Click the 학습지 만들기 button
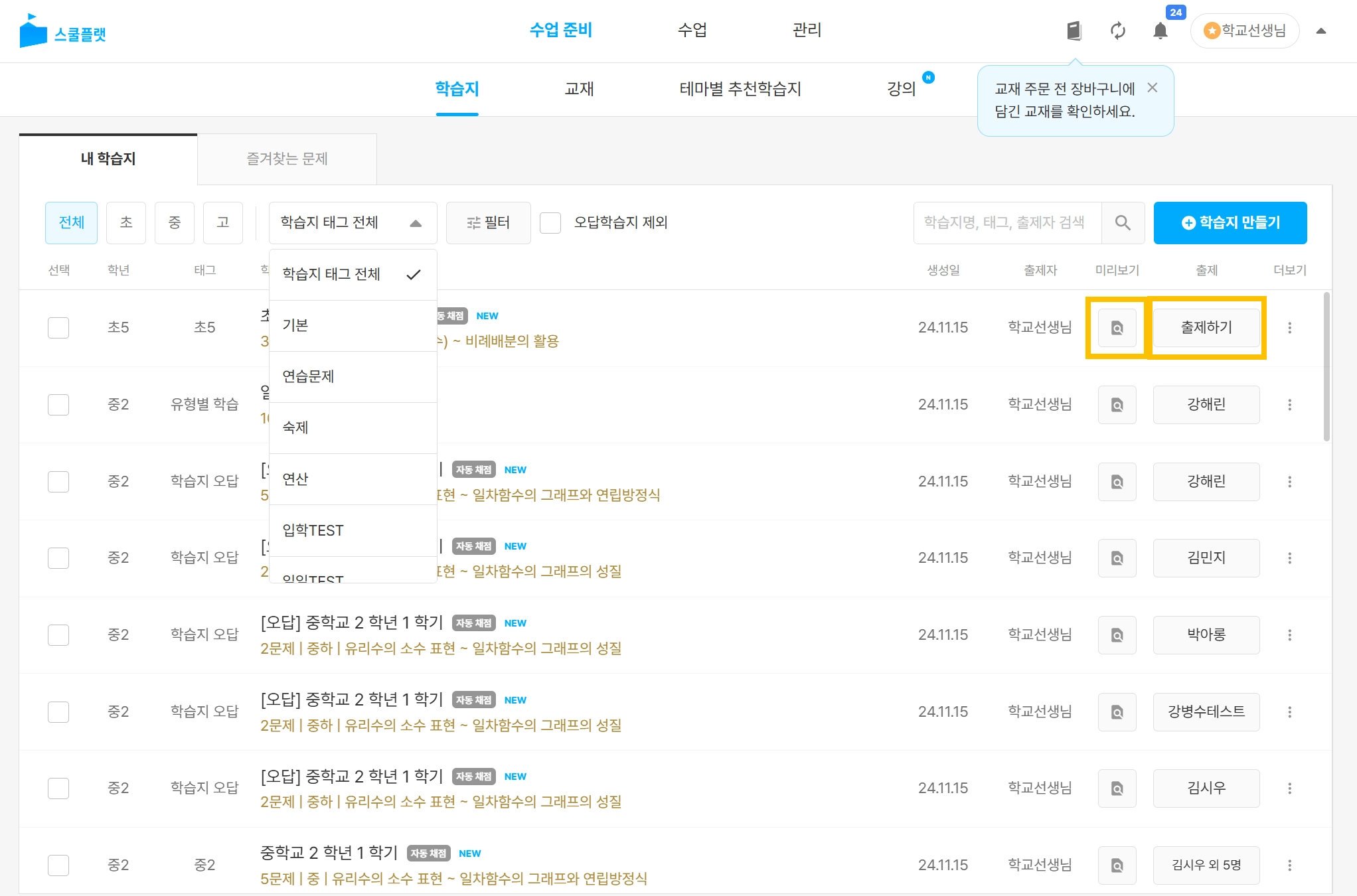Viewport: 1357px width, 896px height. coord(1230,223)
